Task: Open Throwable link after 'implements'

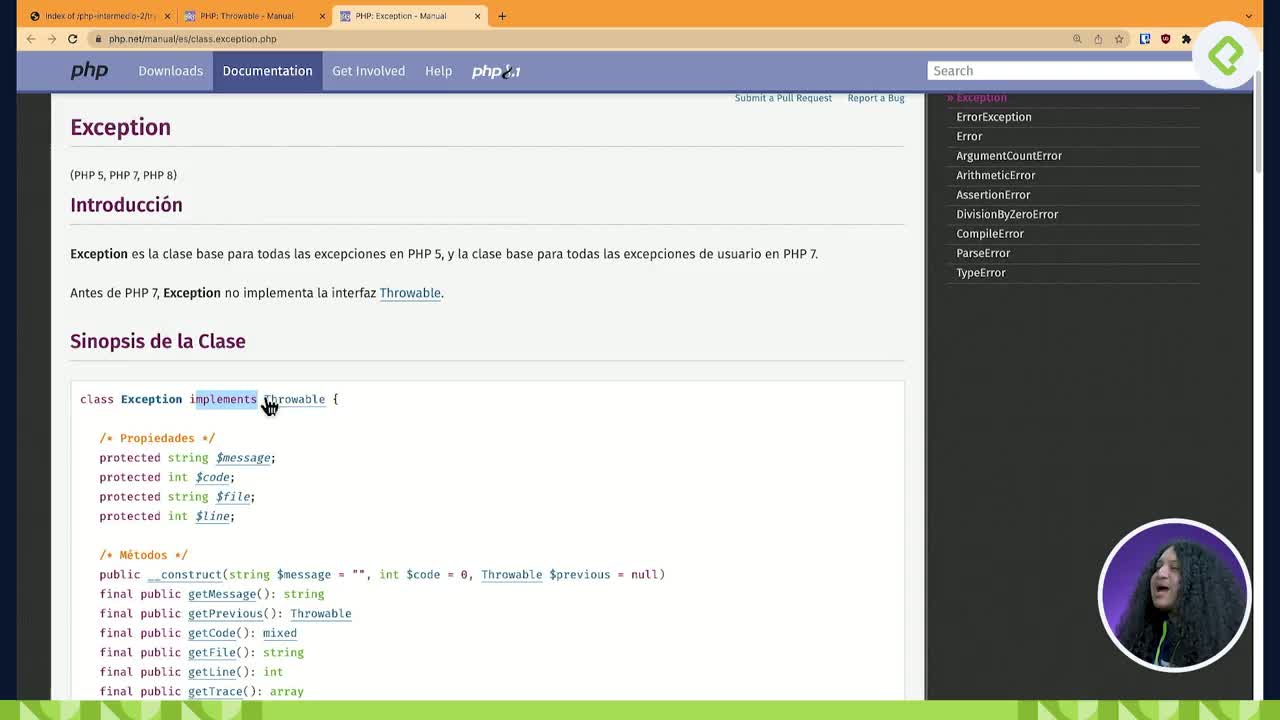Action: (294, 399)
